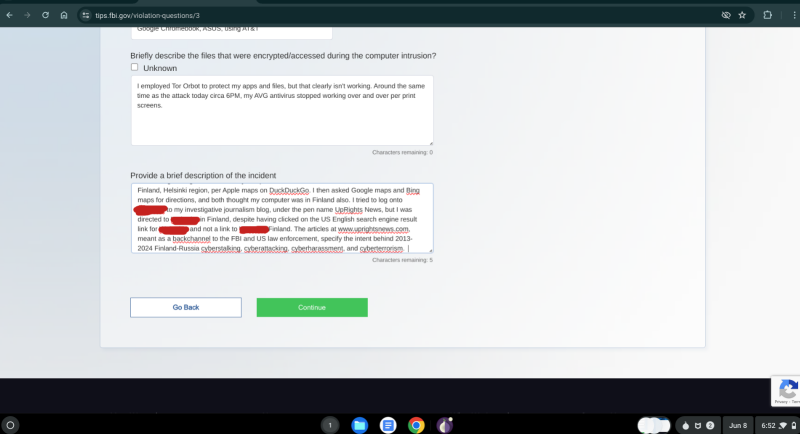The image size is (800, 434).
Task: Open Google Docs from the shelf
Action: pyautogui.click(x=388, y=425)
